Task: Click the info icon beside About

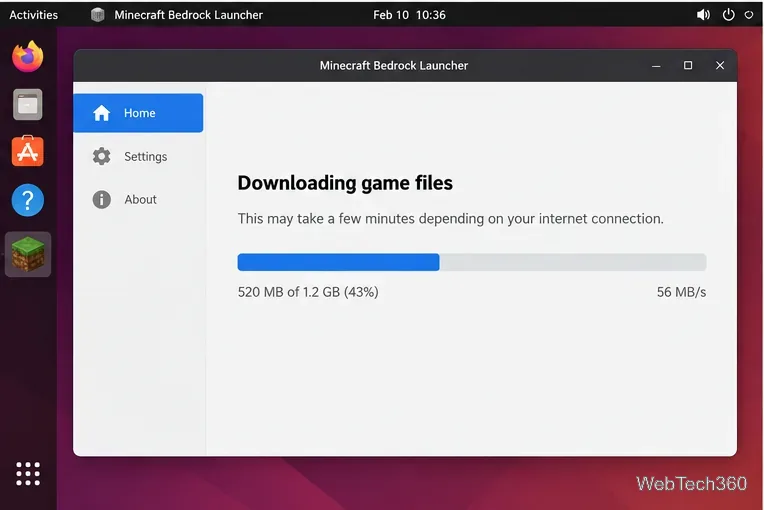Action: (x=101, y=199)
